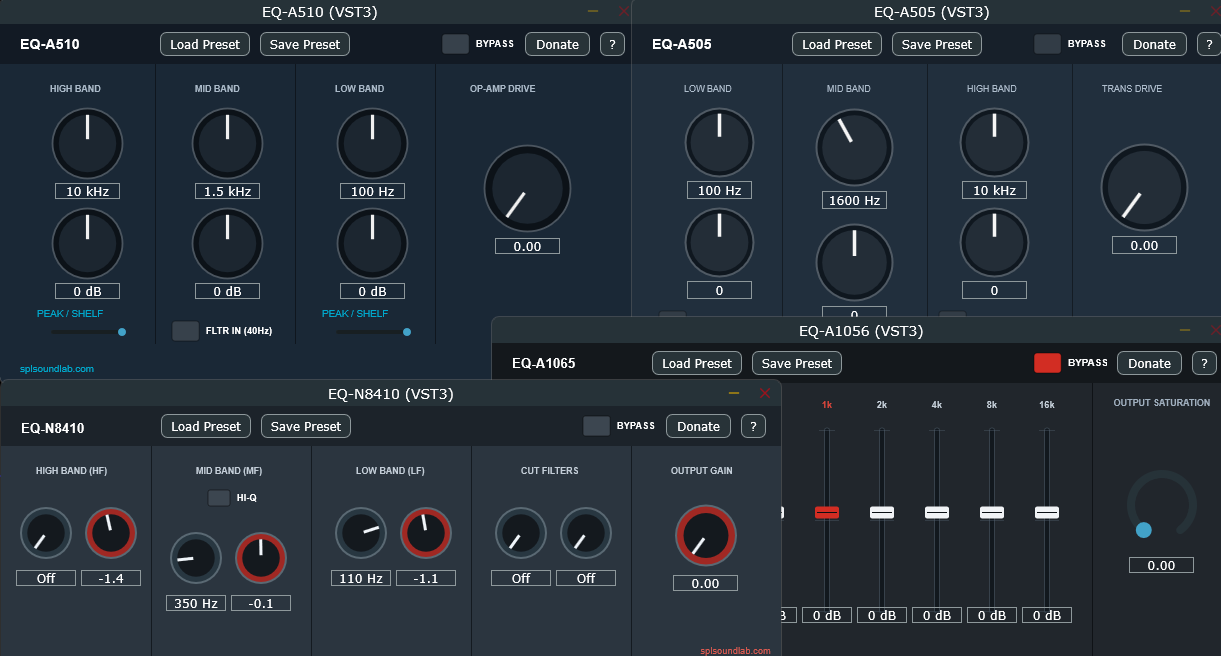Image resolution: width=1221 pixels, height=656 pixels.
Task: Toggle BYPASS in EQ-N8410 window
Action: [x=597, y=426]
